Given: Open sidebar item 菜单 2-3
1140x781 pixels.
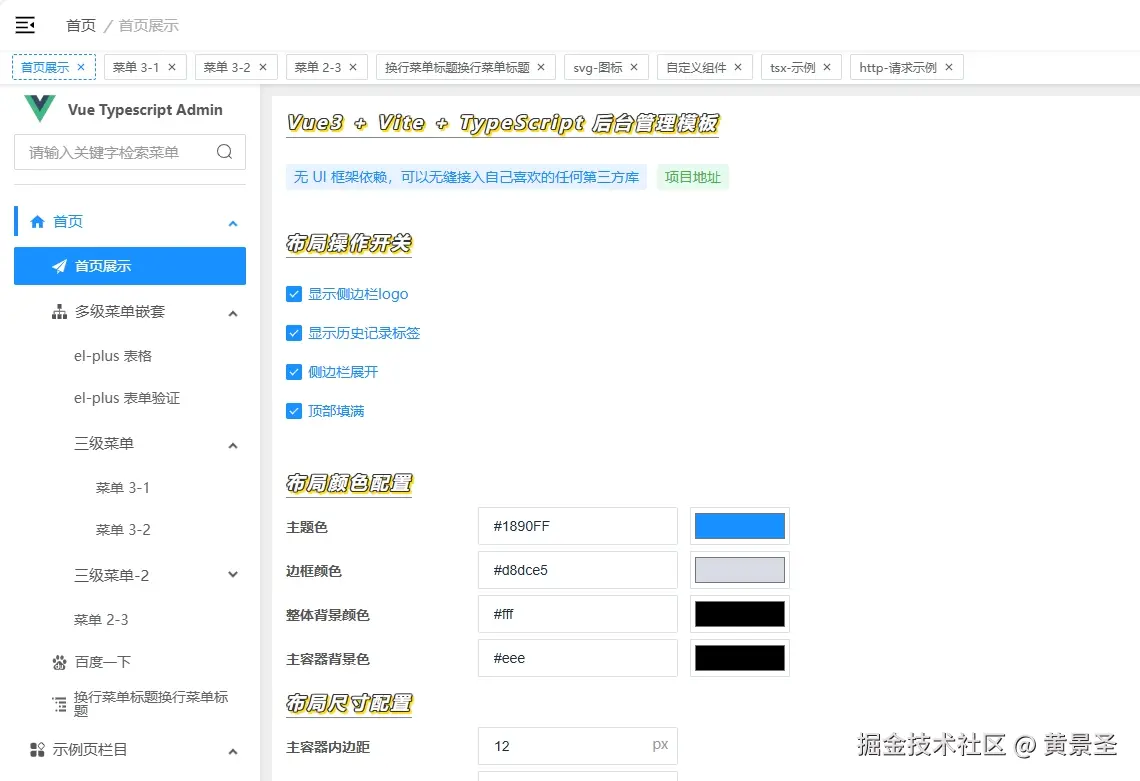Looking at the screenshot, I should [101, 620].
